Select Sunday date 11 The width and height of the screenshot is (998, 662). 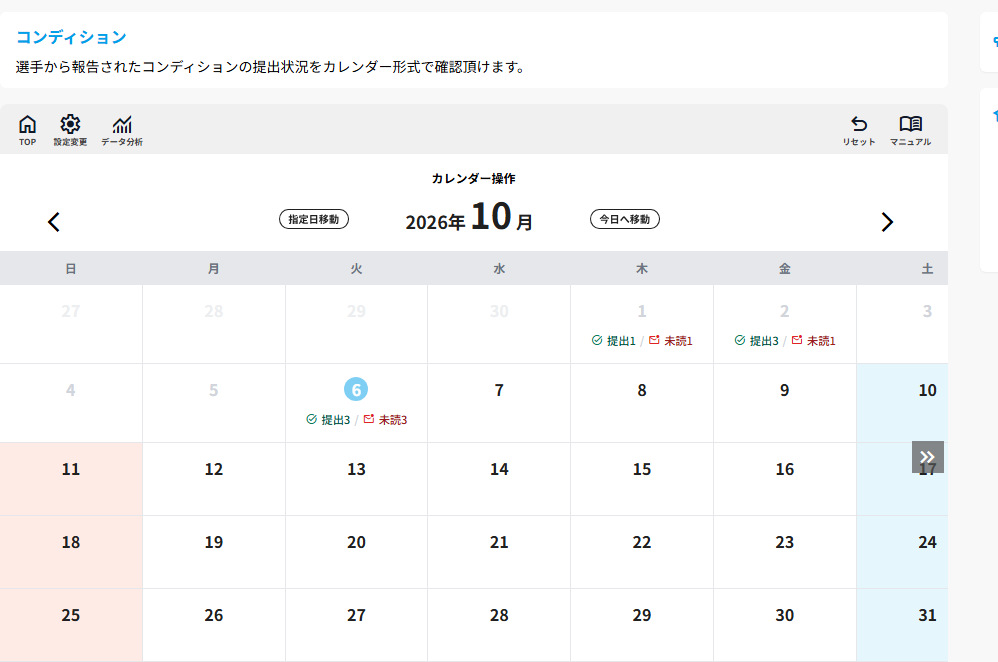[x=71, y=469]
